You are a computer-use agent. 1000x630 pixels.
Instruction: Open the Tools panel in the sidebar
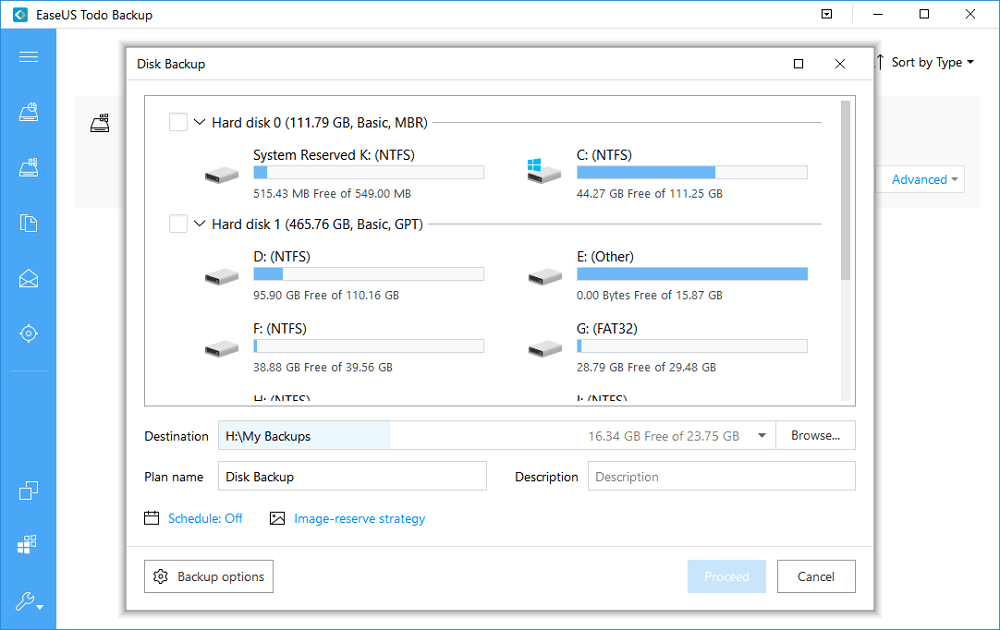28,544
